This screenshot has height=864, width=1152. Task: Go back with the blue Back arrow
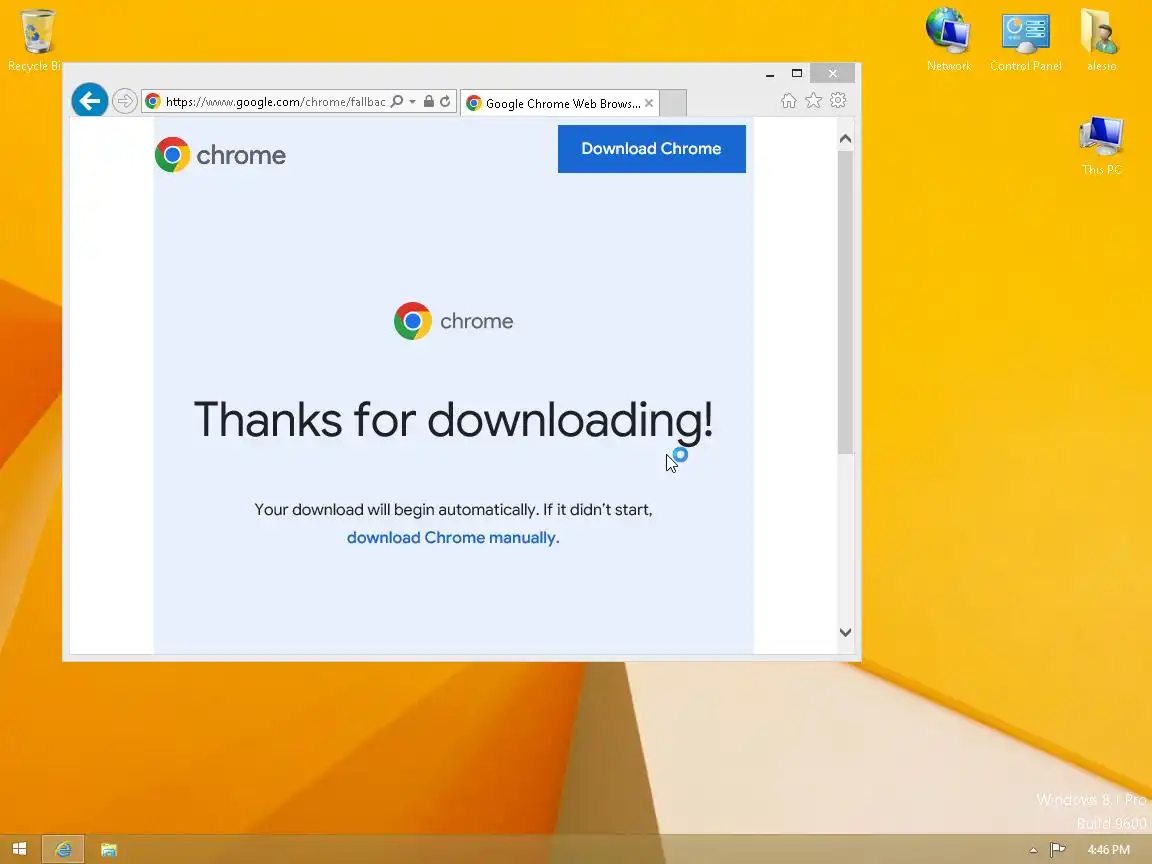pyautogui.click(x=90, y=101)
